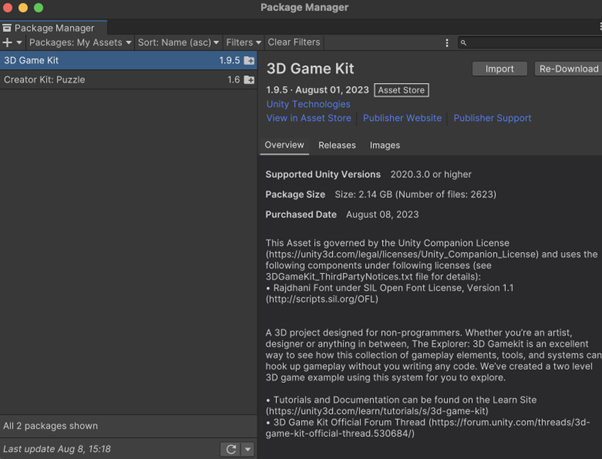Open the Publisher Website link
Screen dimensions: 602x459
[x=402, y=118]
